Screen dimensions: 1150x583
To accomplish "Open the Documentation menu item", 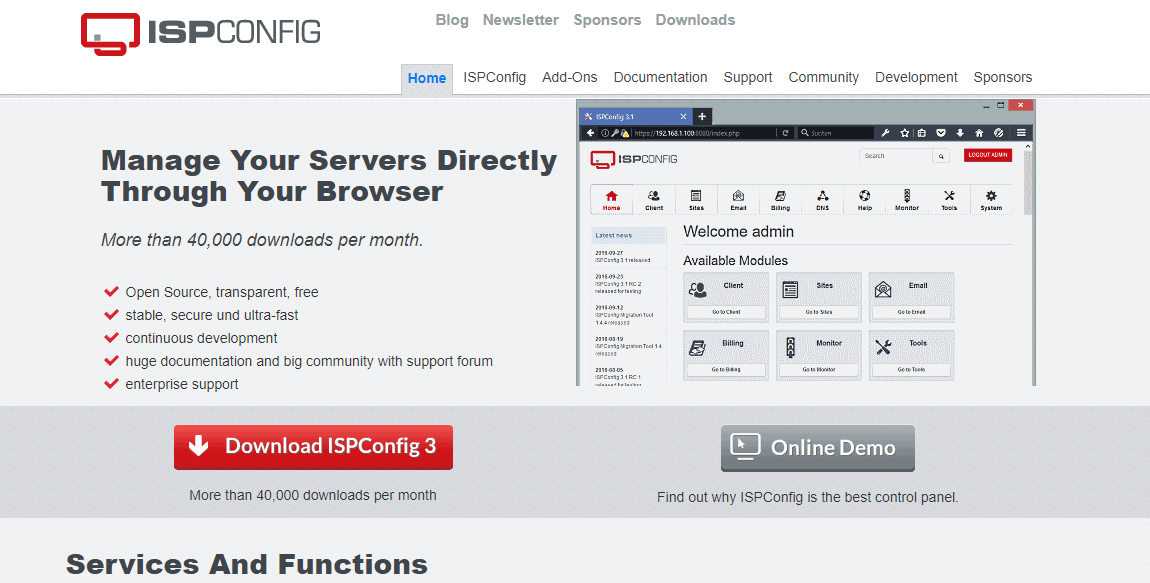I will click(661, 77).
